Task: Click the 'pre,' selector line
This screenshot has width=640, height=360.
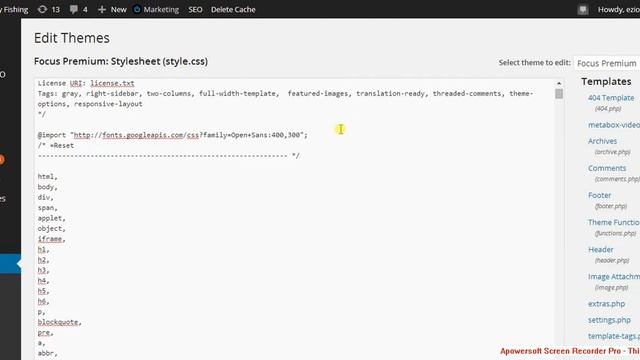Action: (x=45, y=333)
